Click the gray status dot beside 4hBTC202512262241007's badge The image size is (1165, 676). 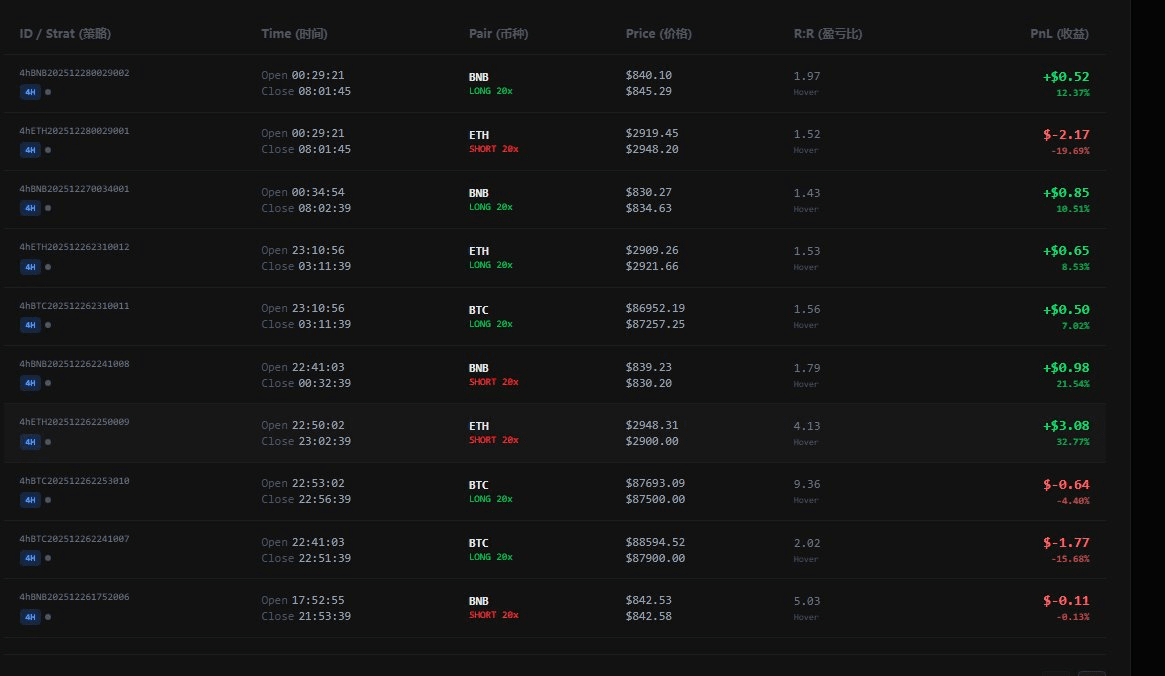tap(48, 558)
